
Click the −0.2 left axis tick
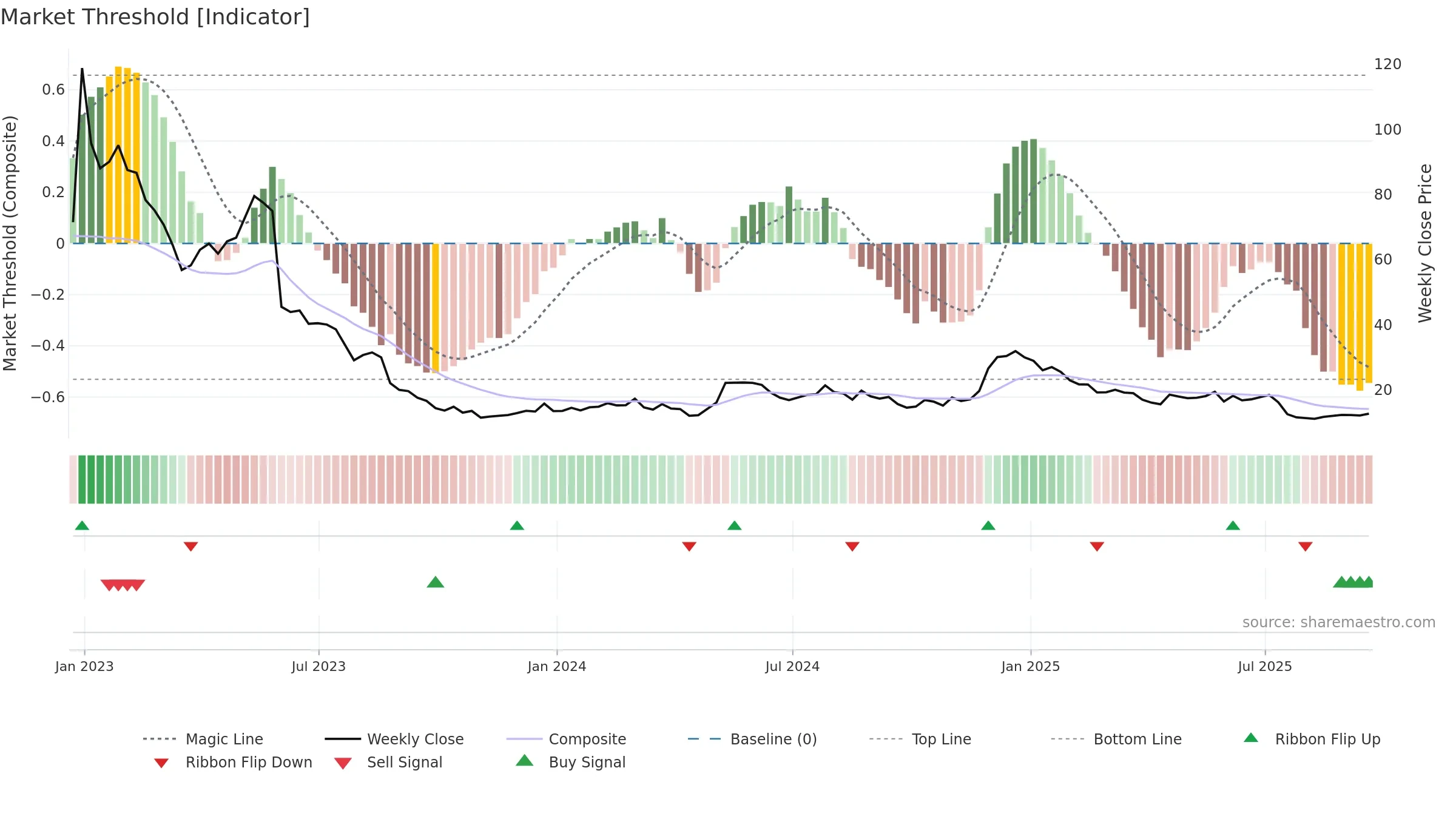[48, 295]
